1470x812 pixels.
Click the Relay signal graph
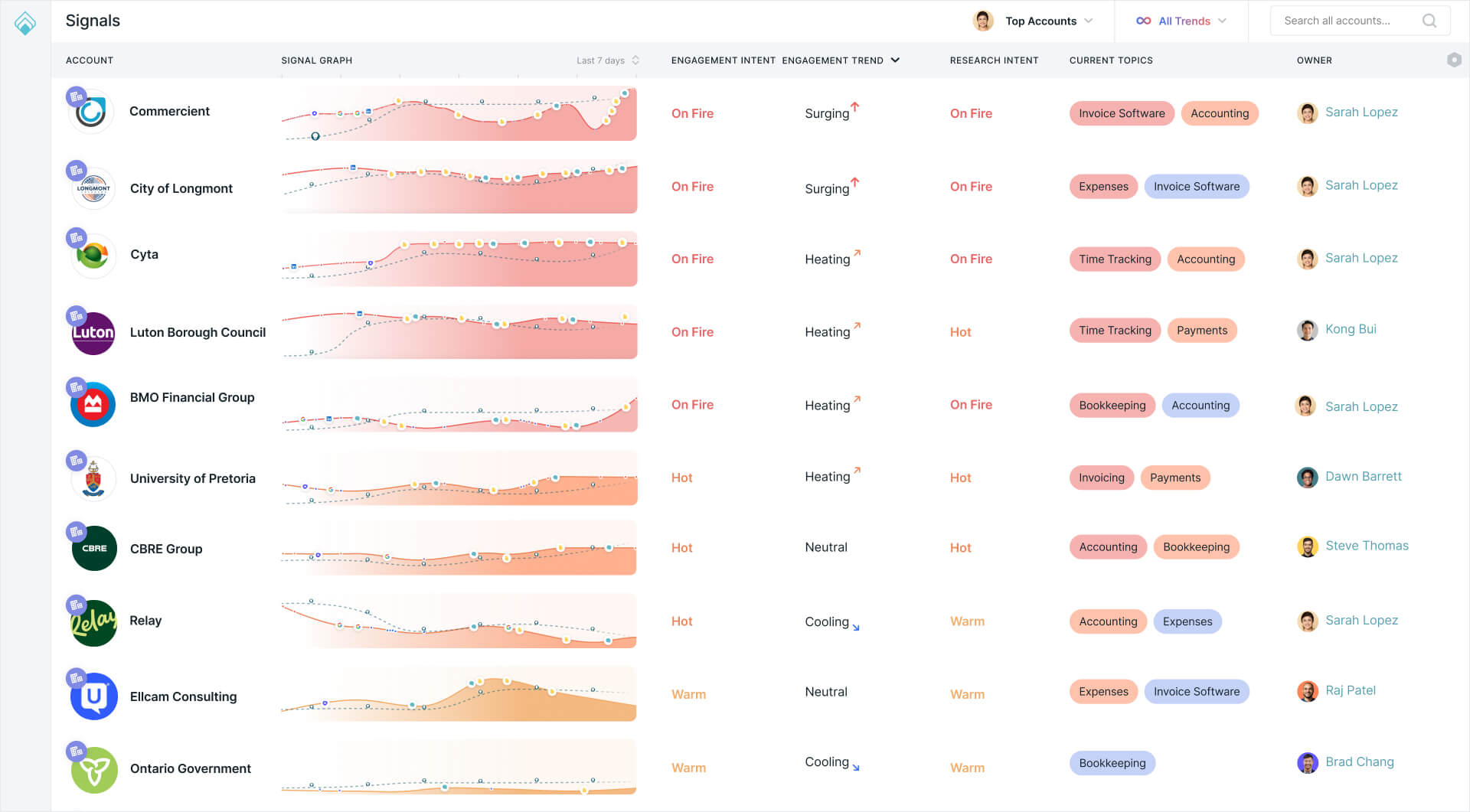pos(459,621)
